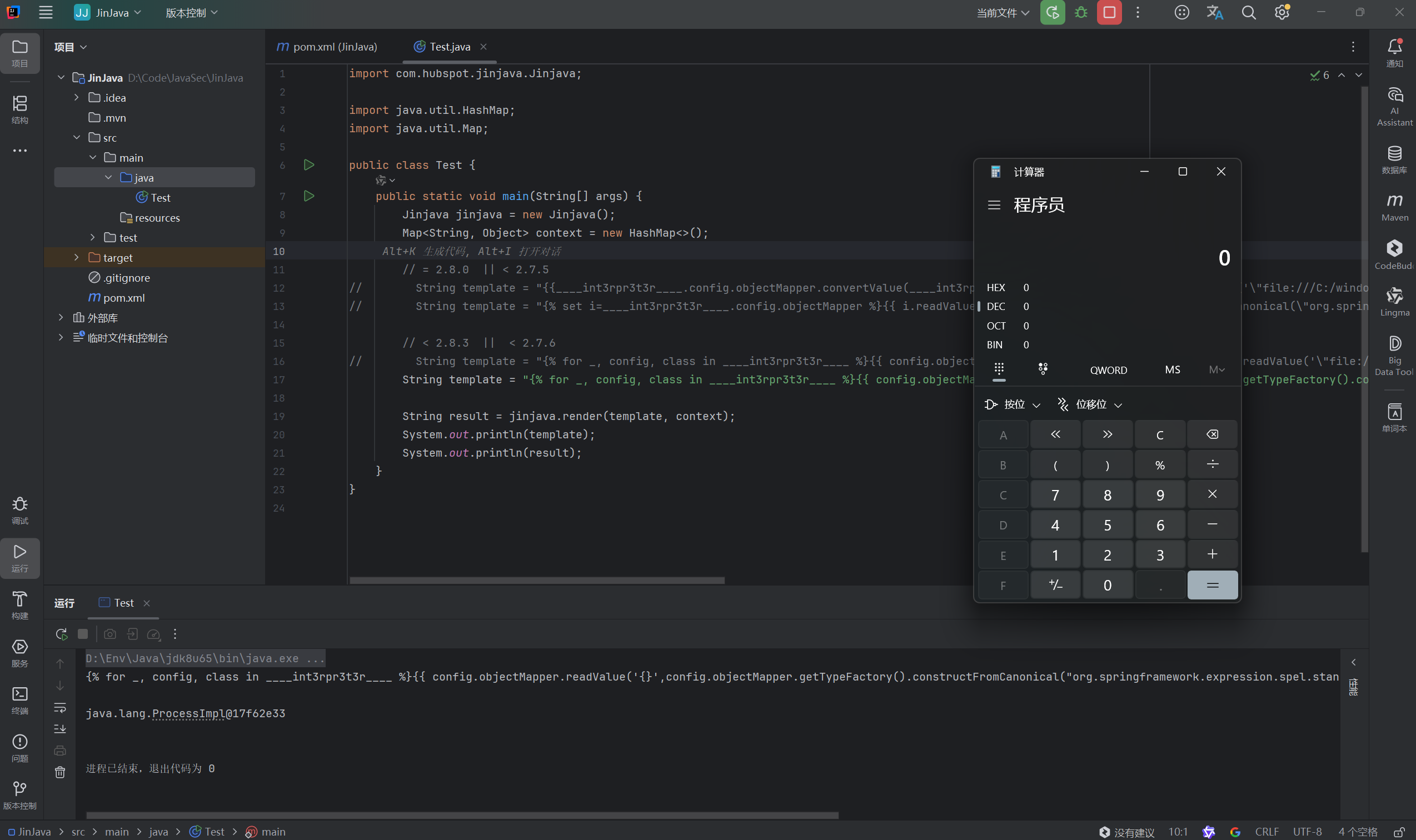Screen dimensions: 1416x840
Task: Stop the running process with red button
Action: click(1109, 12)
